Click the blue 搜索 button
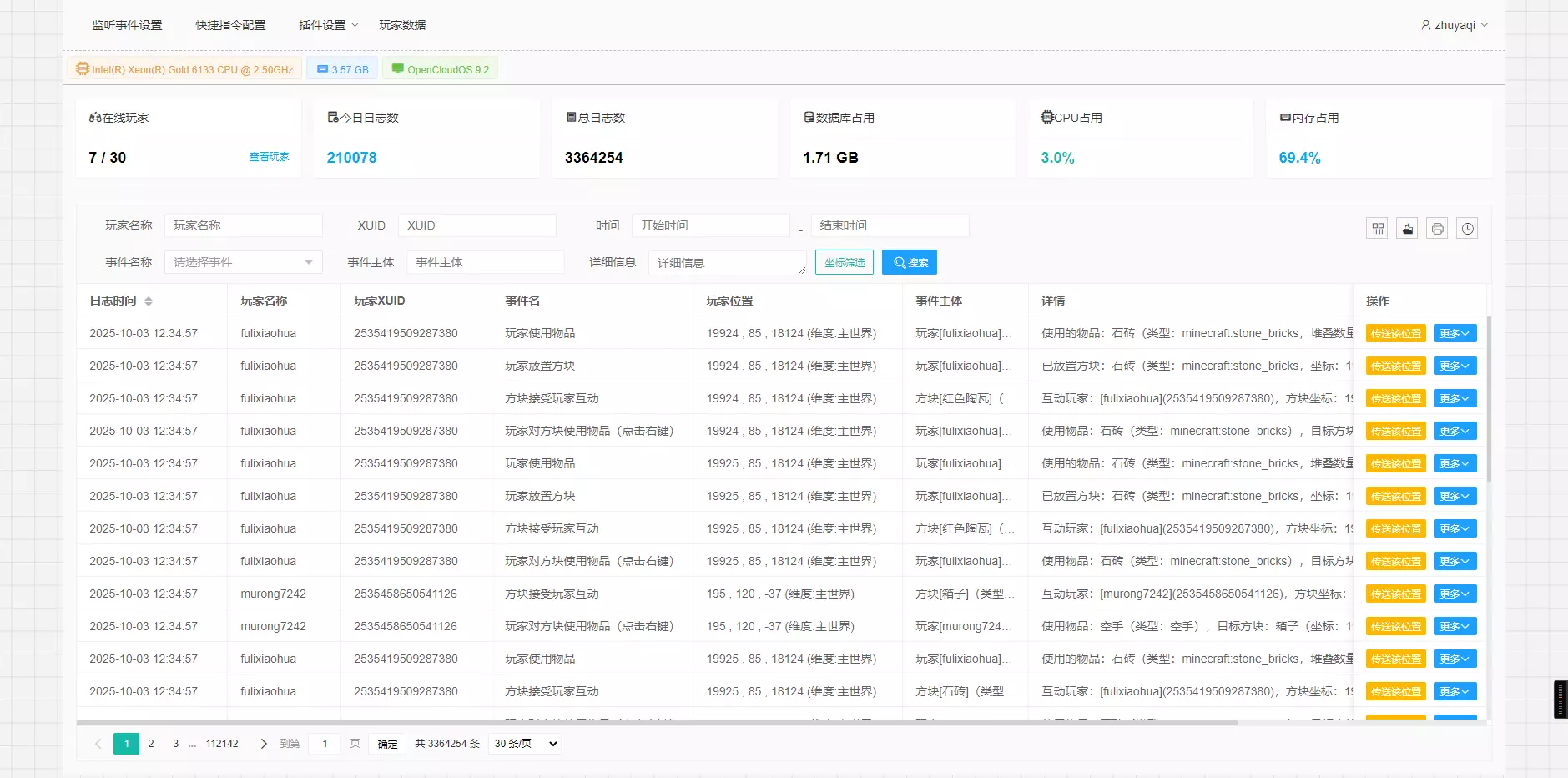 click(910, 262)
